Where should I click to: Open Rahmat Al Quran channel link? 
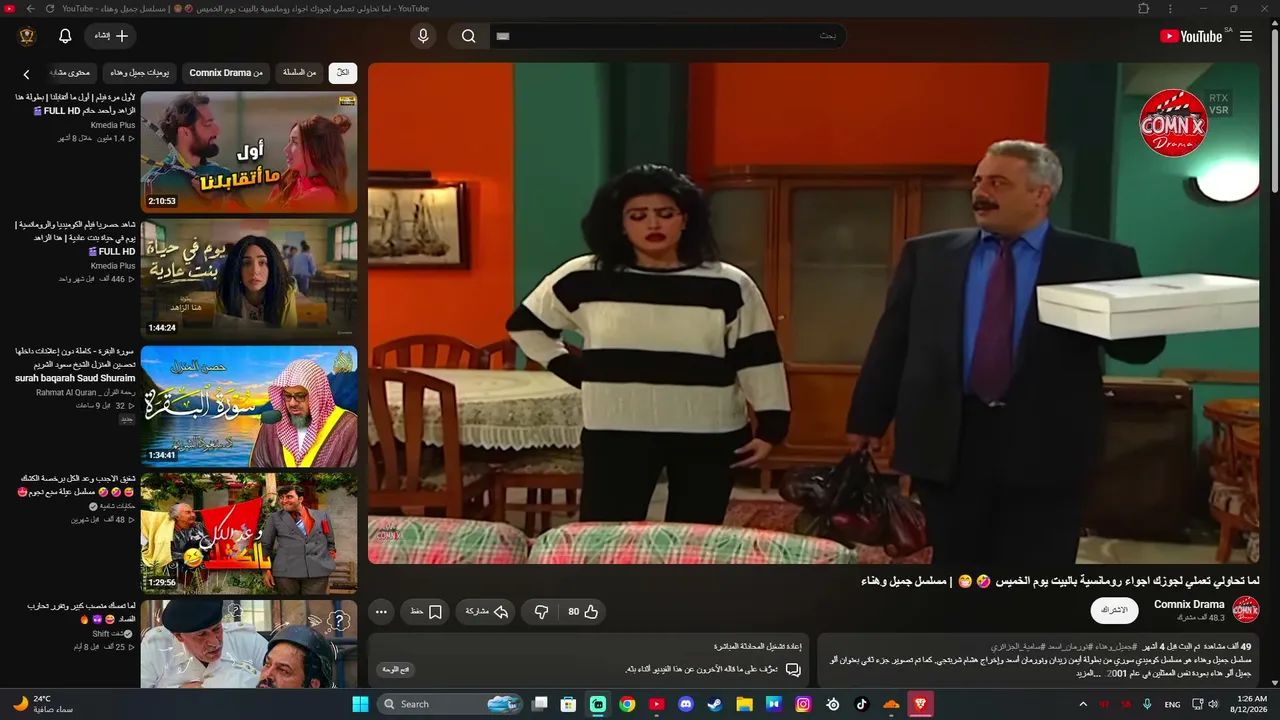[86, 393]
